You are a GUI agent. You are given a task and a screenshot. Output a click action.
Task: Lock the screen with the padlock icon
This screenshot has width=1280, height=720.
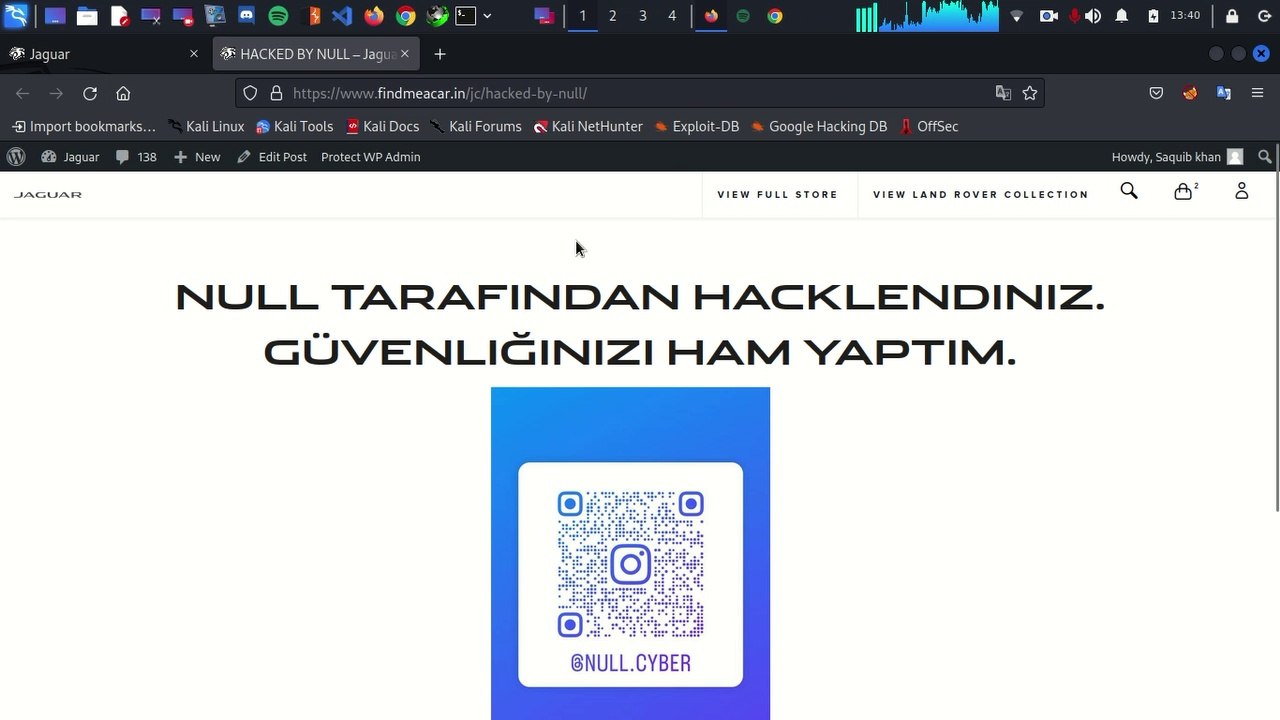click(x=1232, y=16)
